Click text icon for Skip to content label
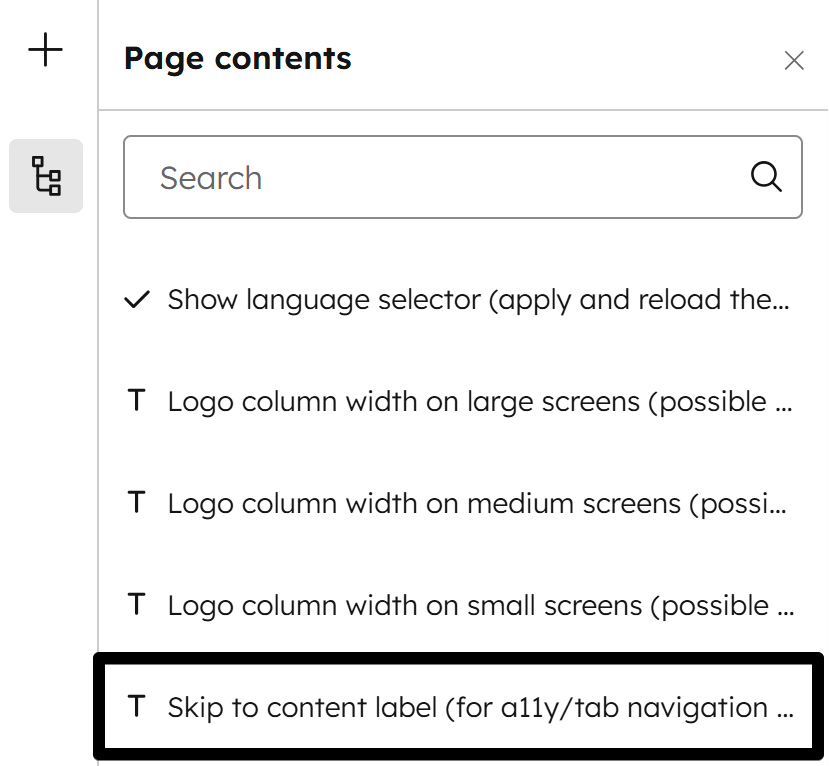Viewport: 829px width, 766px height. [x=137, y=707]
